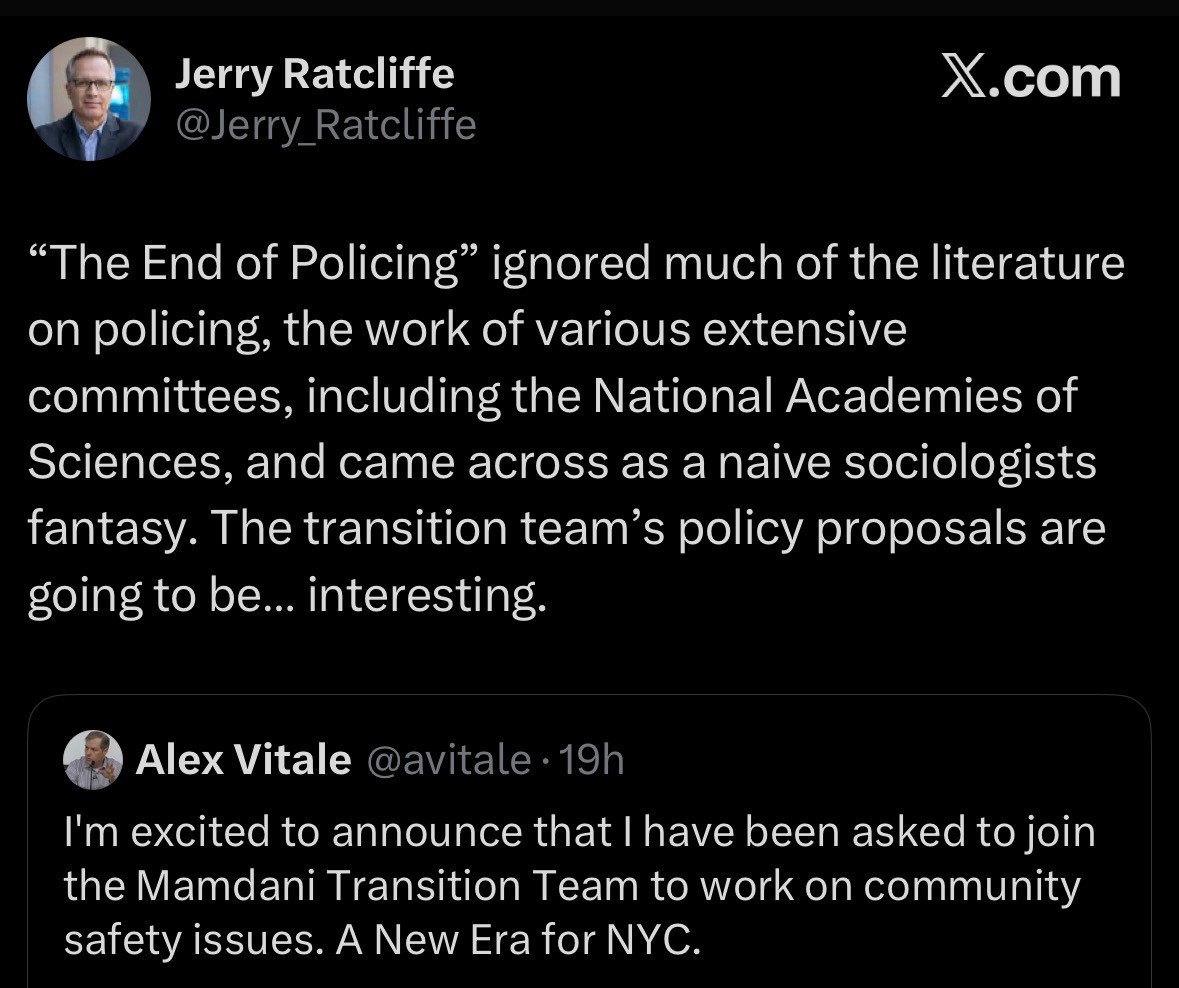
Task: Click the 19h timestamp on quoted post
Action: pos(593,761)
